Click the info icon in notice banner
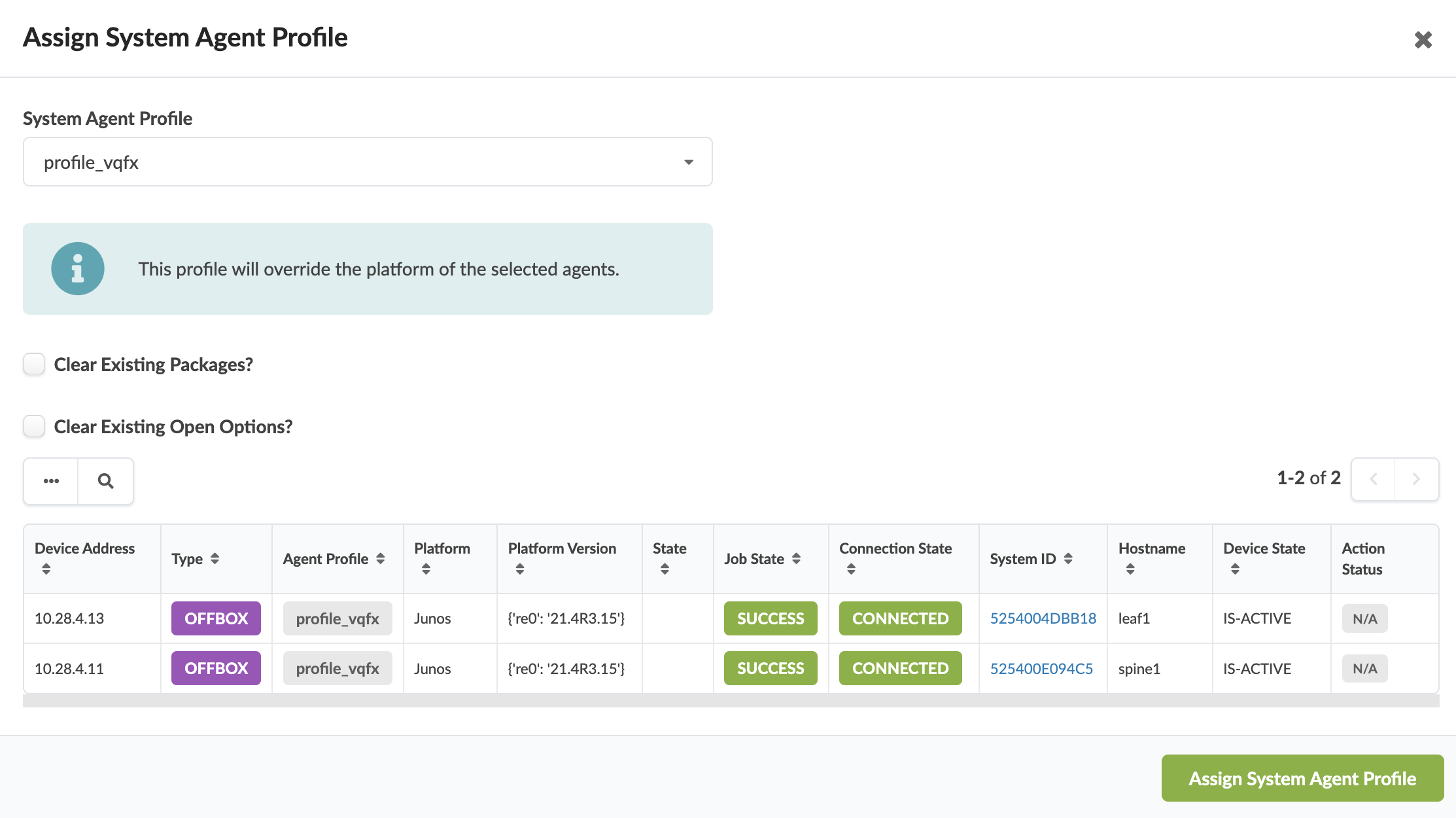Screen dimensions: 1456x818 pos(78,269)
